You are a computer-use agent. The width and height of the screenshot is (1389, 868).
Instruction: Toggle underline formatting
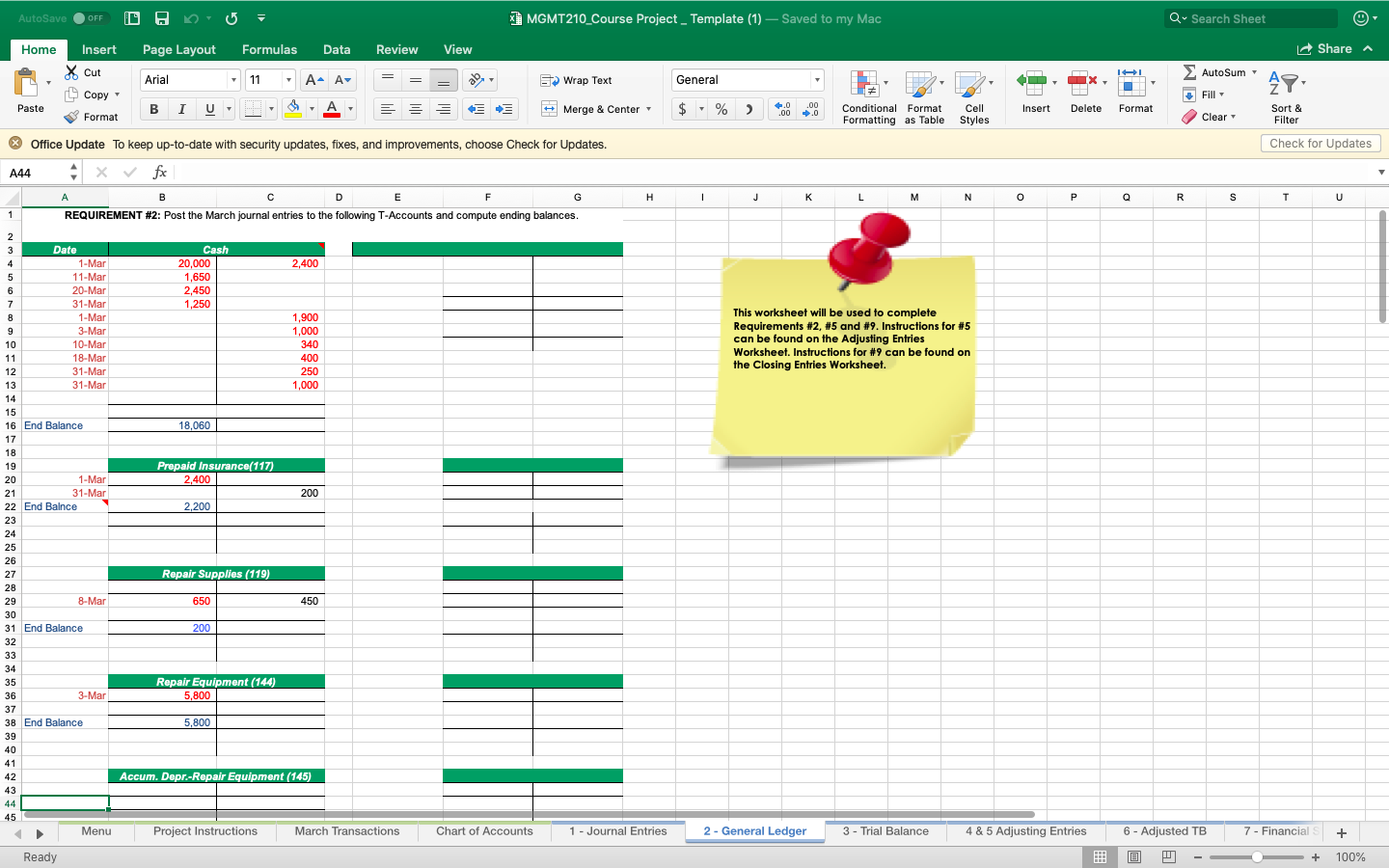(208, 109)
